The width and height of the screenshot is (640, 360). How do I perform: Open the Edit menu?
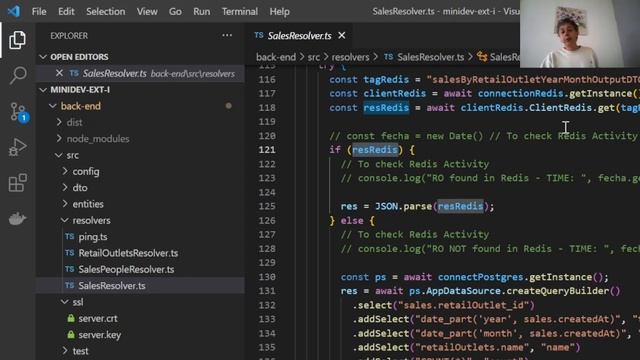[x=66, y=11]
